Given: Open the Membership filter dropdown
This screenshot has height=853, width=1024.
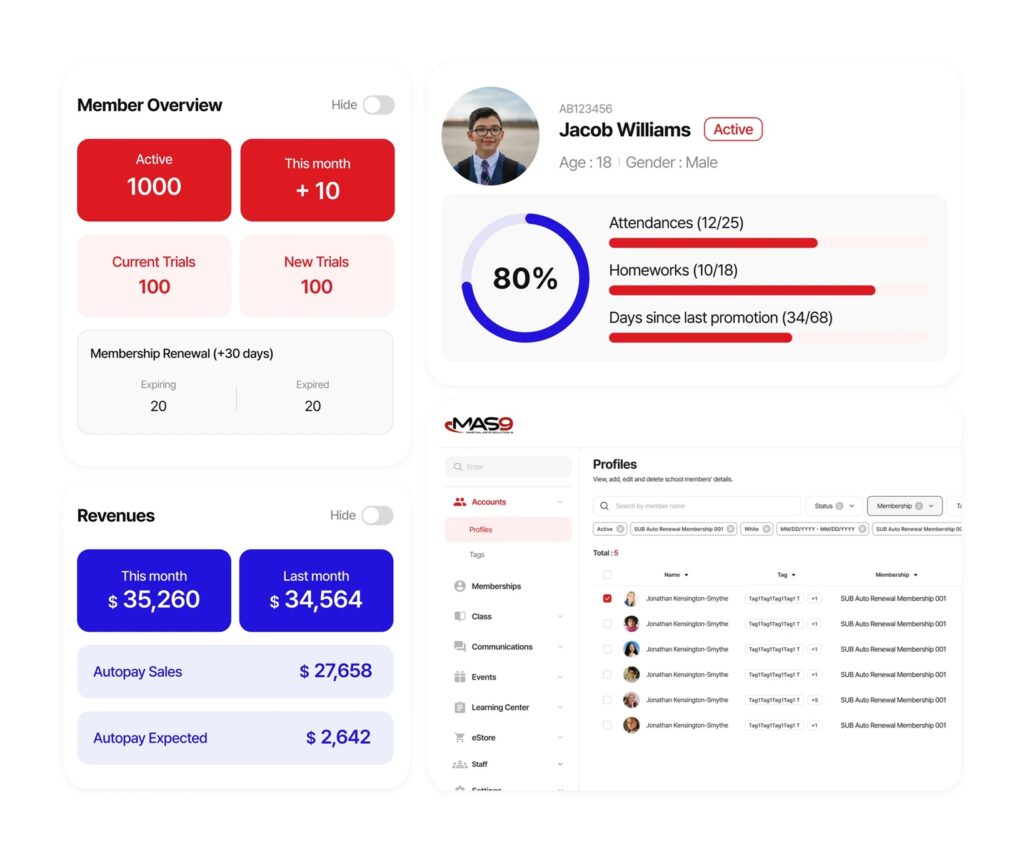Looking at the screenshot, I should click(x=904, y=505).
